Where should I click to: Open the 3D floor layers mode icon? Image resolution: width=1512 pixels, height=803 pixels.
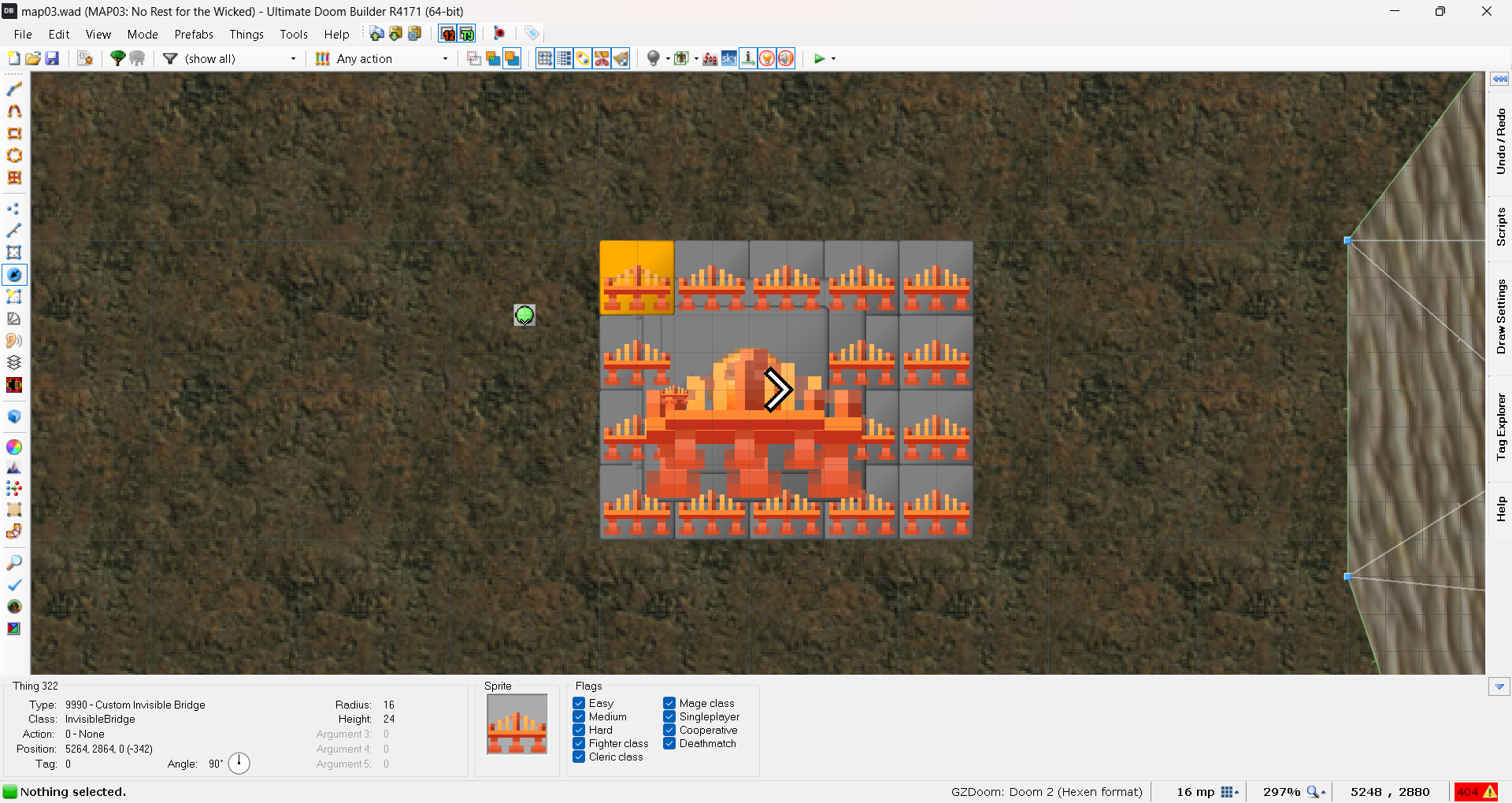pos(14,363)
